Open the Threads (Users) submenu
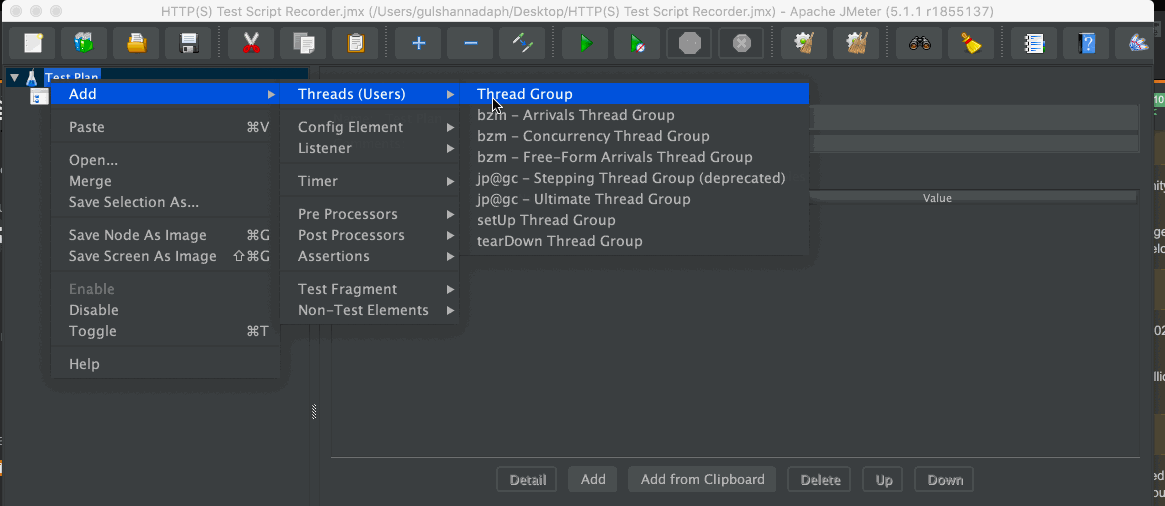Screen dimensions: 1165x506 click(x=369, y=94)
